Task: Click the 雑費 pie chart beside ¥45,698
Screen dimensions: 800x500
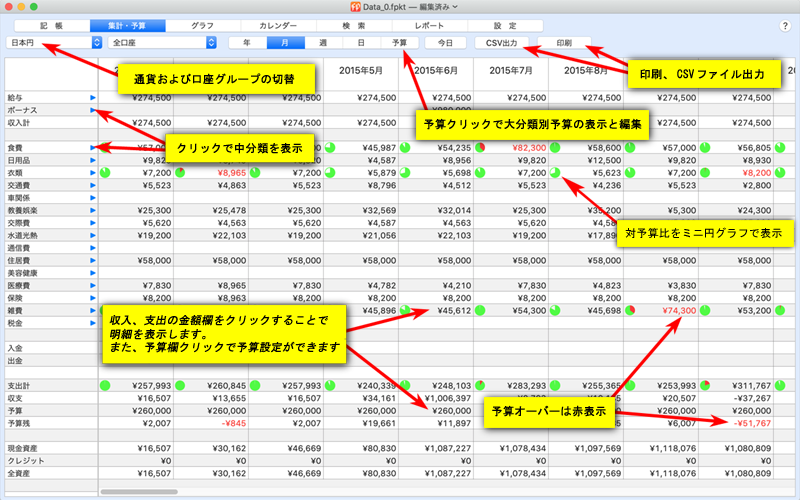Action: [555, 310]
